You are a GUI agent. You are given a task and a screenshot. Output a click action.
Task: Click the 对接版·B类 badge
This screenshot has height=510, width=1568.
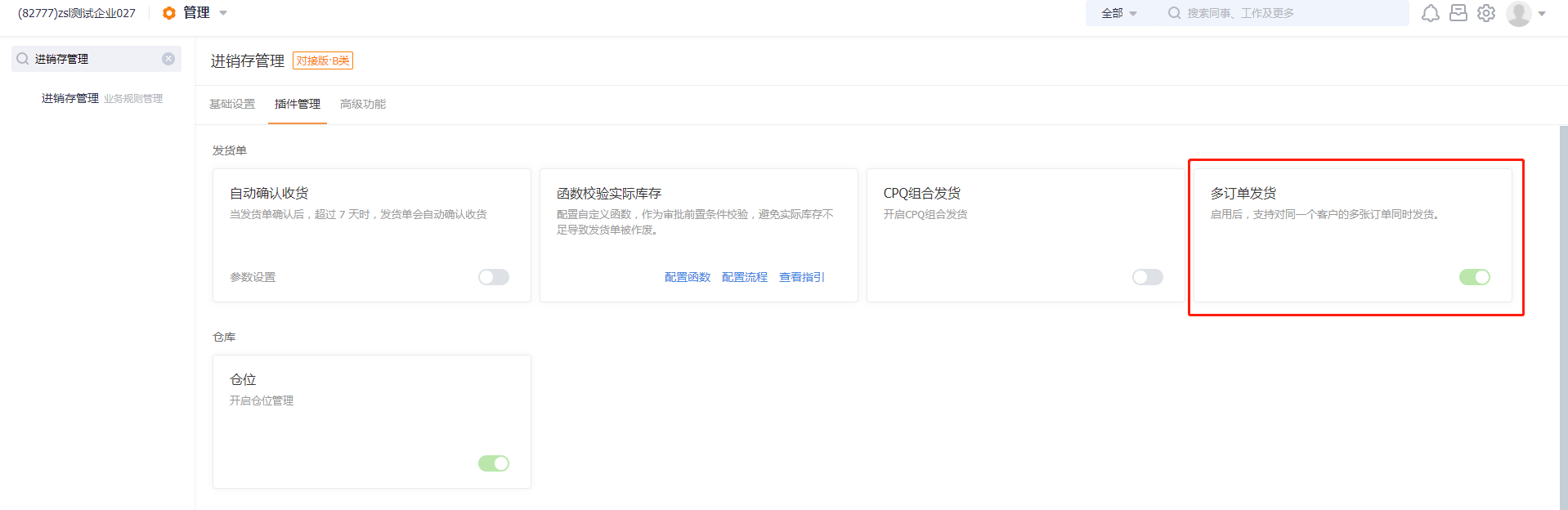(x=323, y=60)
